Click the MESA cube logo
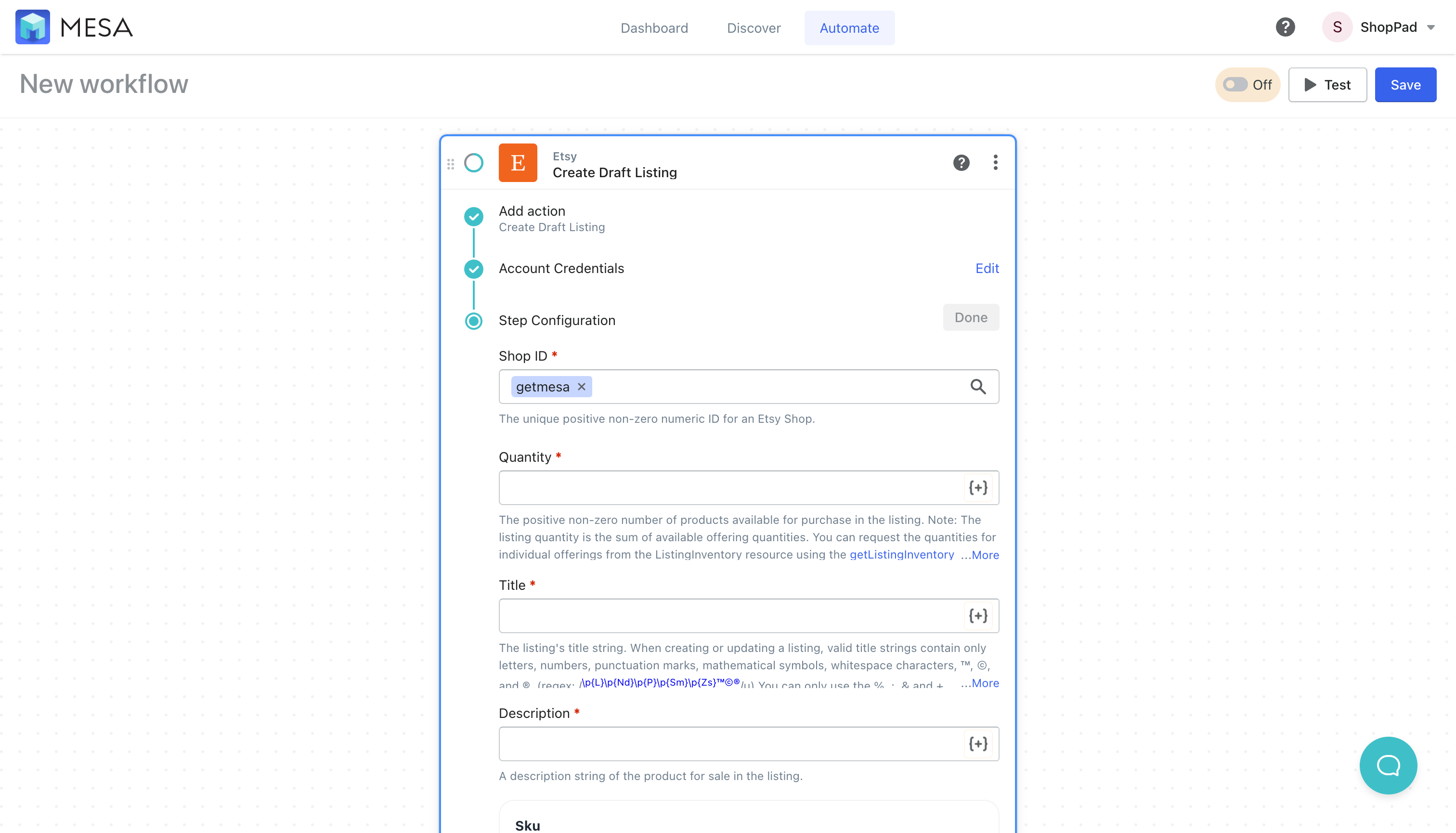 point(33,27)
